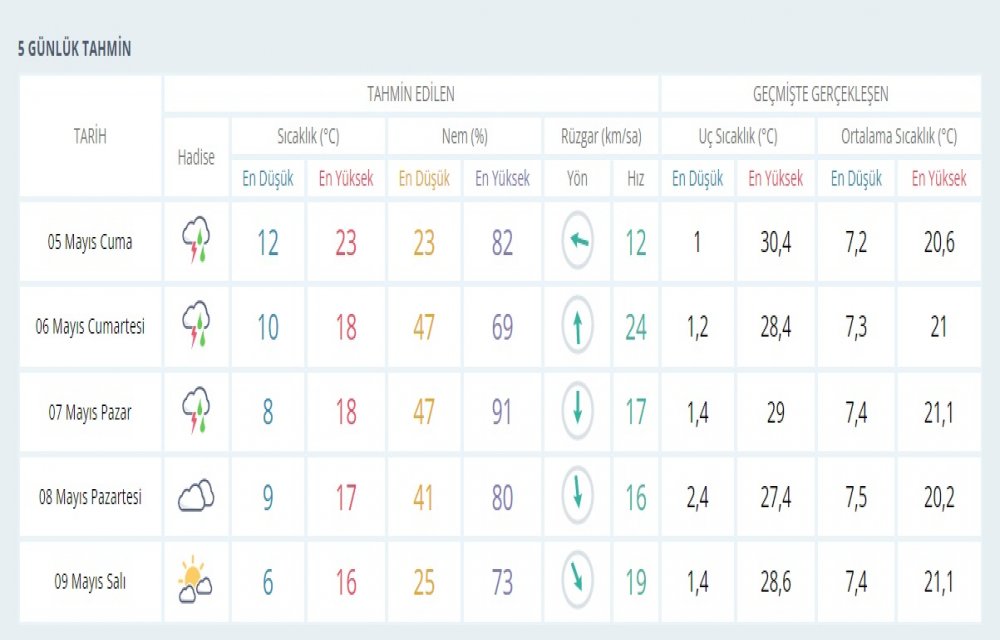Select the GEÇMİŞTE GERÇEKLEŞEN header
Image resolution: width=1000 pixels, height=640 pixels.
[x=820, y=95]
